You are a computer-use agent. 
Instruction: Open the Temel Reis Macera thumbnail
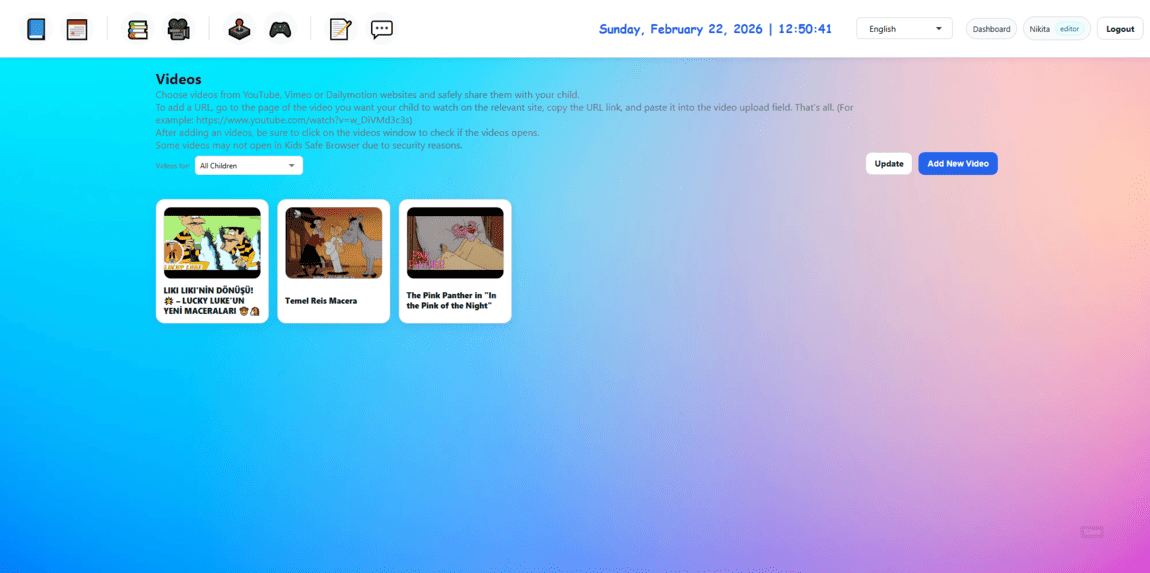point(334,243)
